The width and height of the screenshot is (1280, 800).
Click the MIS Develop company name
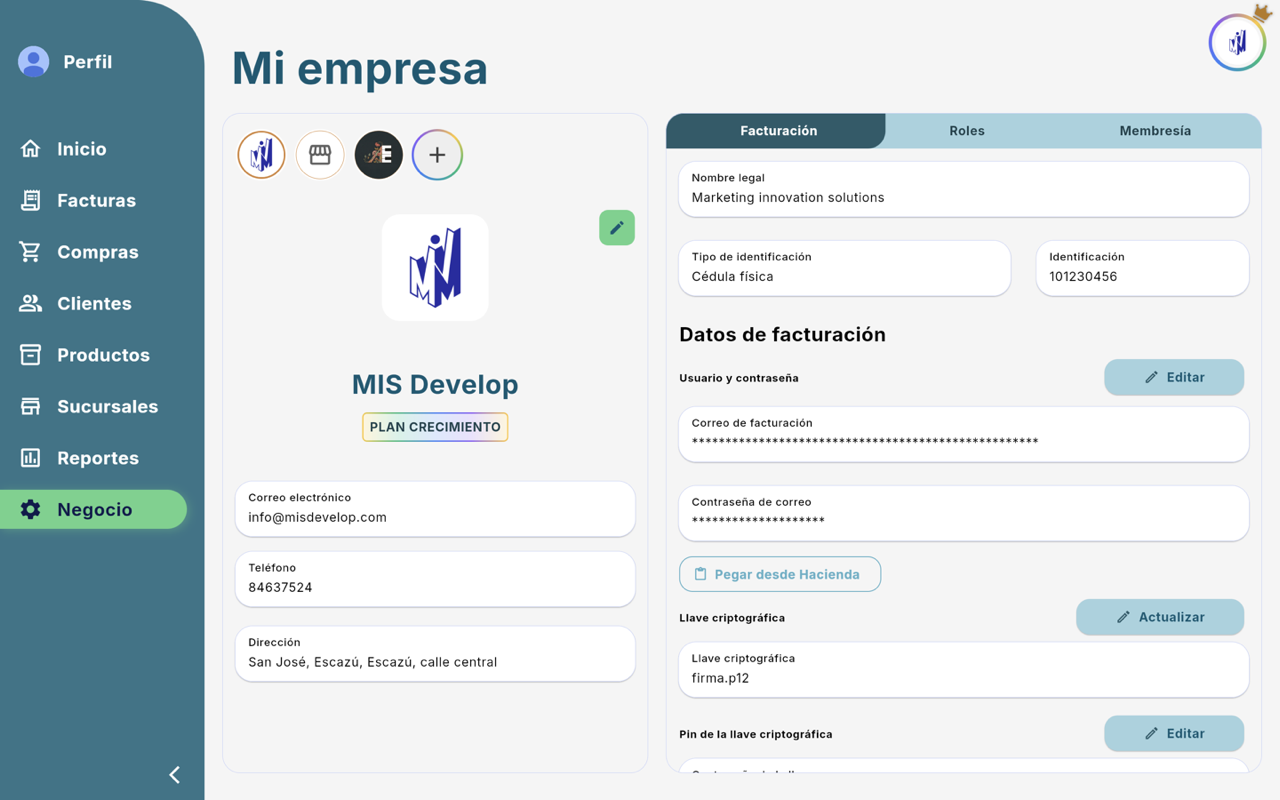[435, 384]
